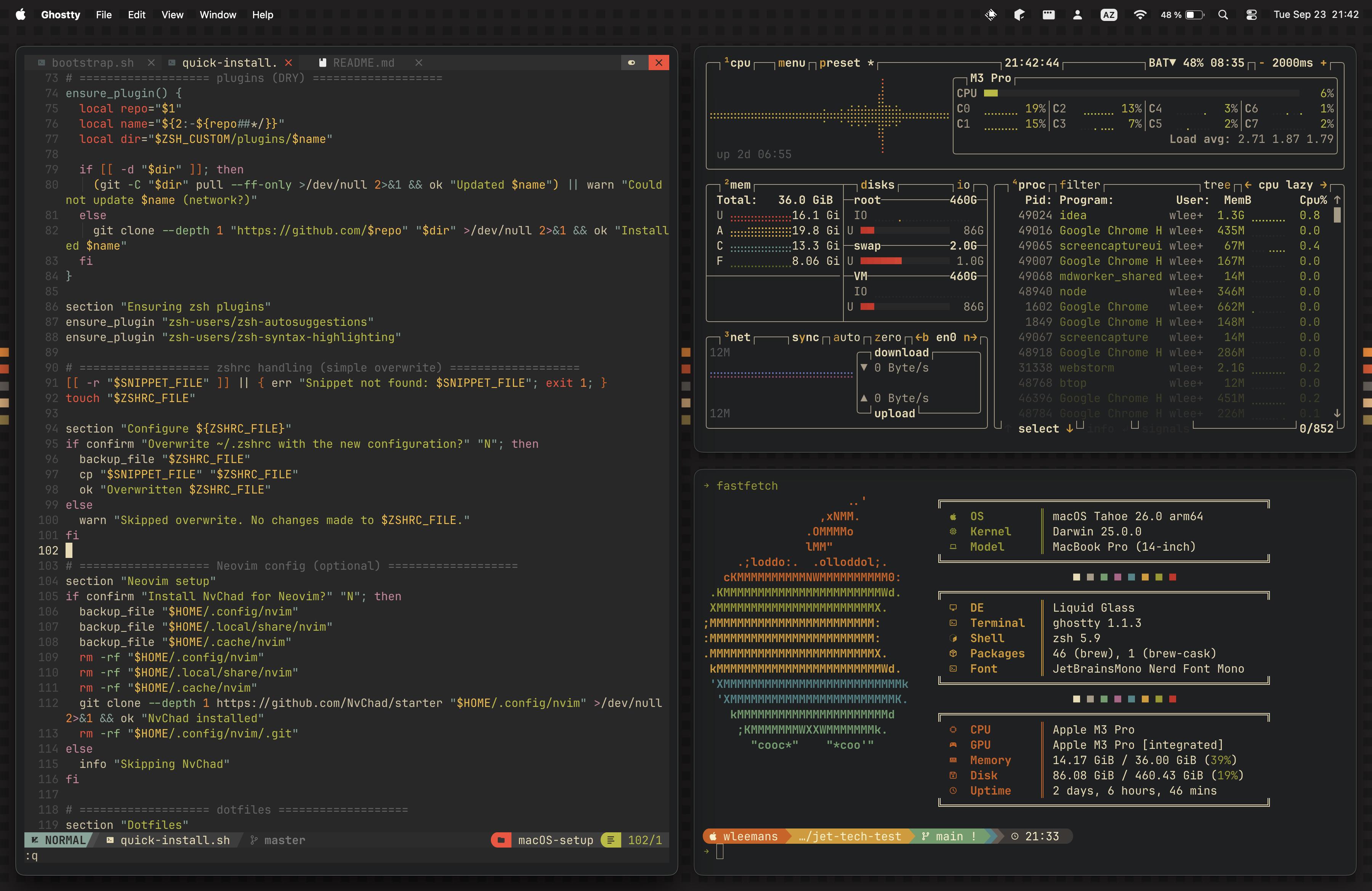
Task: Toggle tree view in the proc panel
Action: [1218, 184]
